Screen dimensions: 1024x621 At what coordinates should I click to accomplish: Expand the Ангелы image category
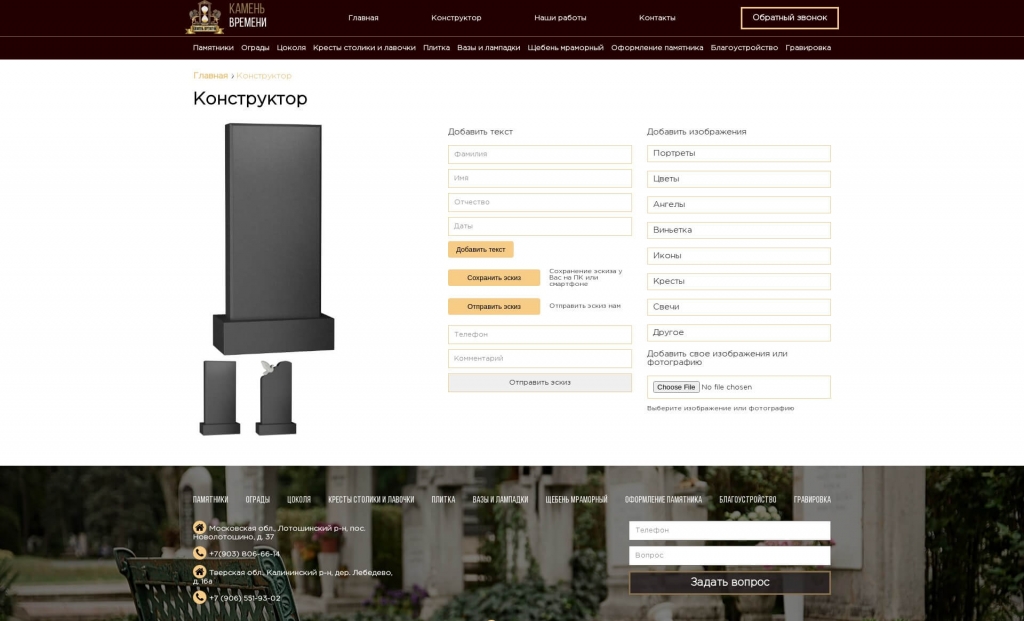point(738,205)
